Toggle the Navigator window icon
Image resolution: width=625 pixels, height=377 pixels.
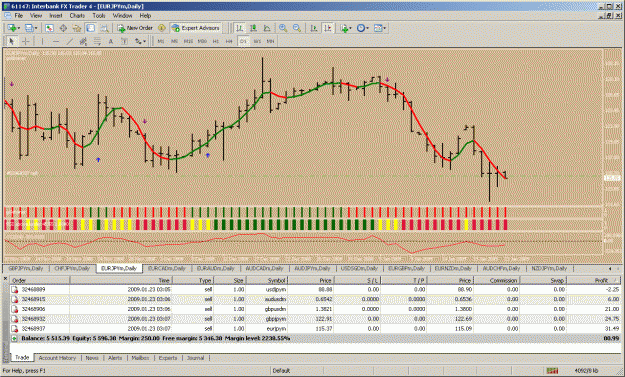[x=77, y=28]
